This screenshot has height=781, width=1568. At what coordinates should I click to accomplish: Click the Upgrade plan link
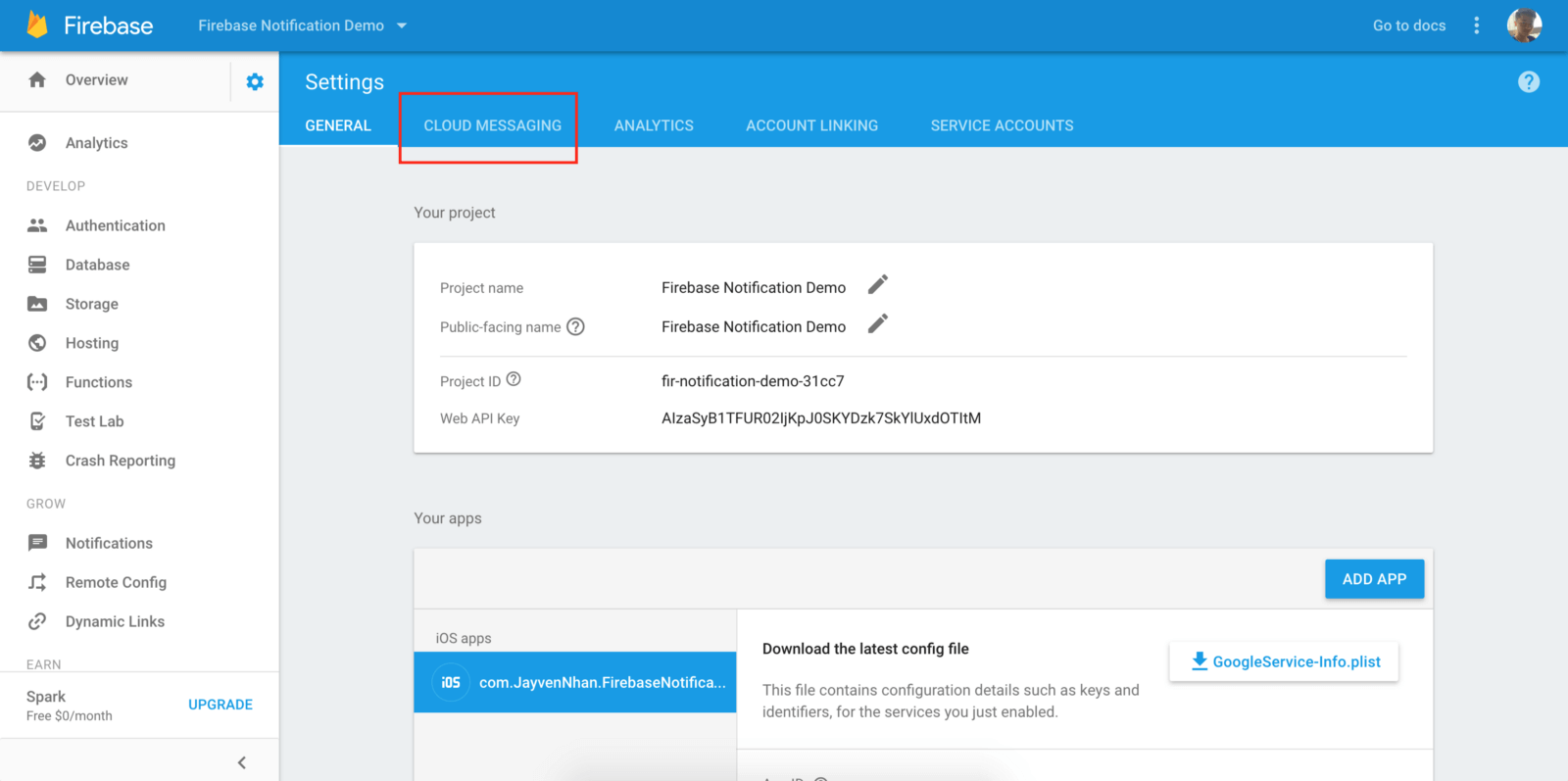tap(220, 705)
